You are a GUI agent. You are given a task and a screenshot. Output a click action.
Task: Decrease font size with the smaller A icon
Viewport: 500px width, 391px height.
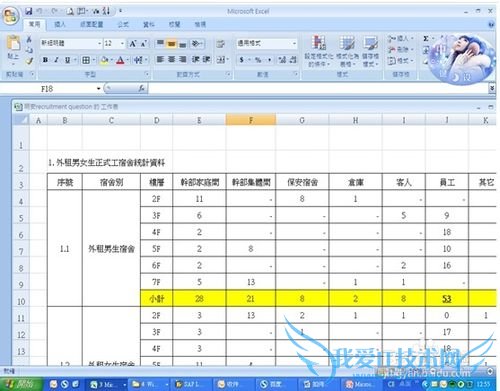144,44
